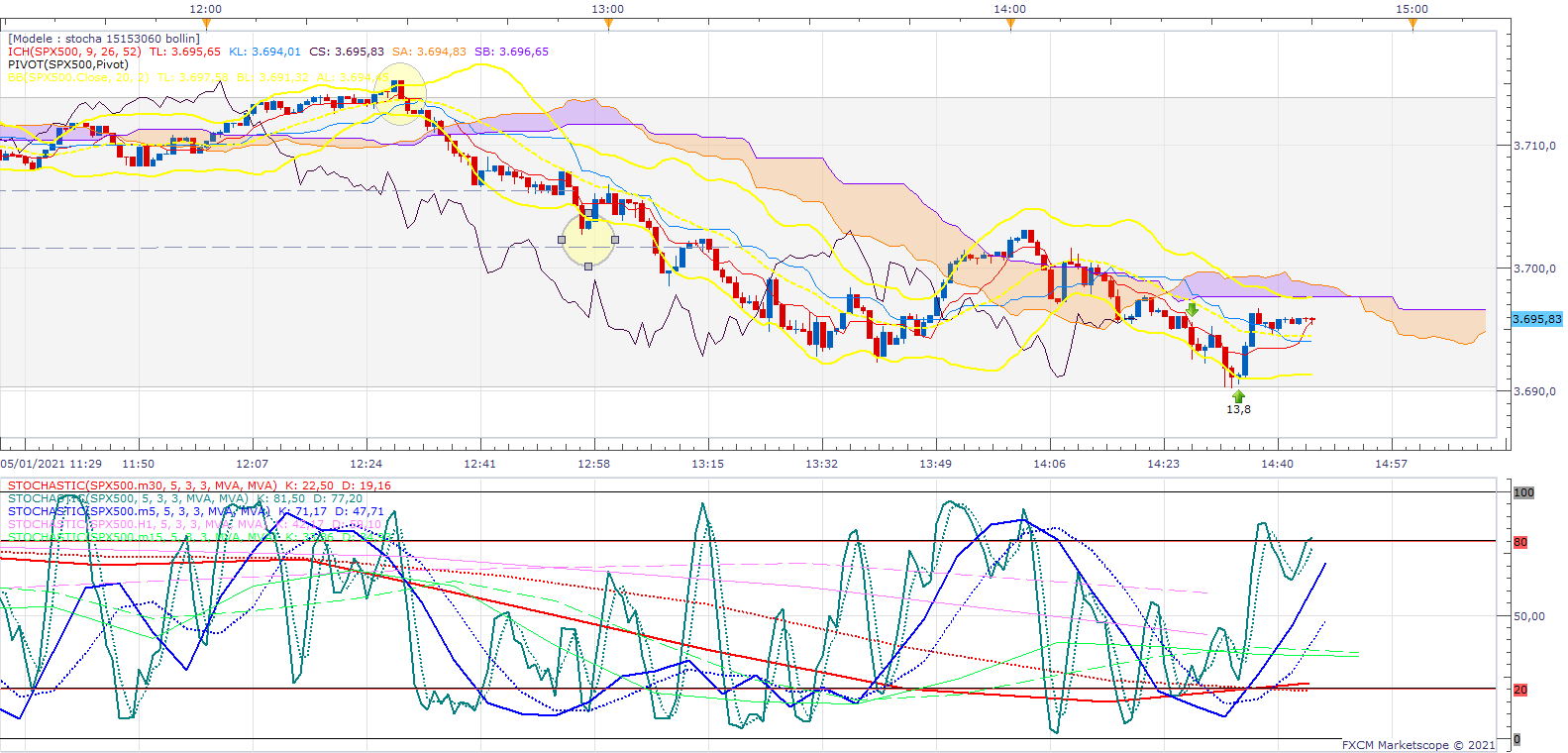Click the orange marker under 14:00
Screen dimensions: 1568x753
coord(1010,25)
